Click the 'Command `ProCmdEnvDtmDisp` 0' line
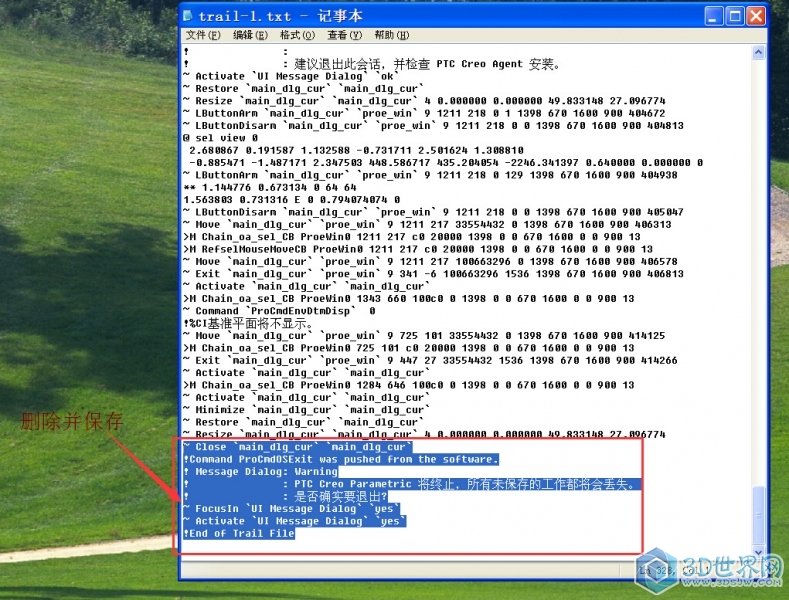This screenshot has width=789, height=600. [279, 311]
